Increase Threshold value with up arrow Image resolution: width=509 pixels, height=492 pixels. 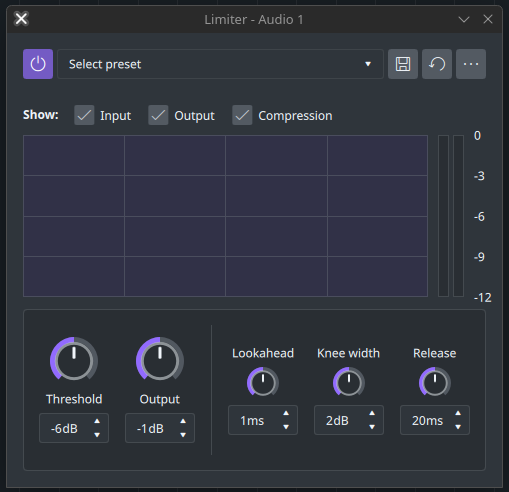(x=97, y=421)
